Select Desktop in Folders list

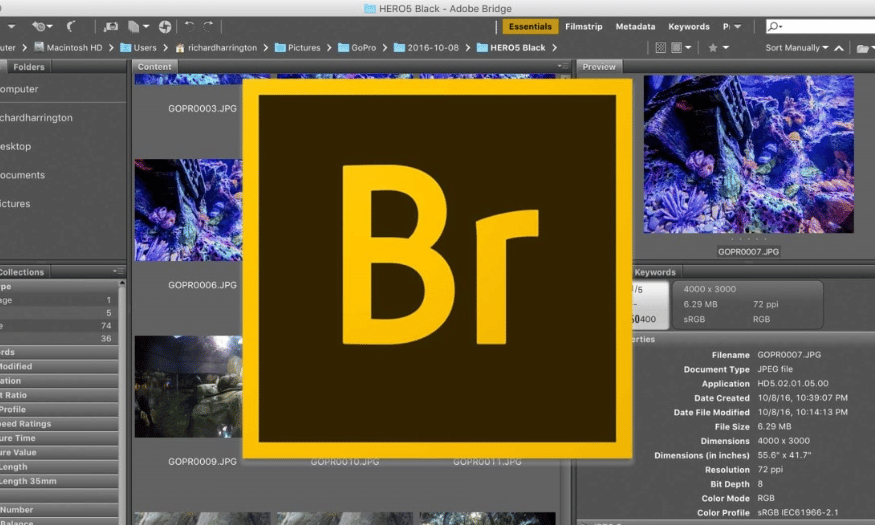pyautogui.click(x=16, y=146)
